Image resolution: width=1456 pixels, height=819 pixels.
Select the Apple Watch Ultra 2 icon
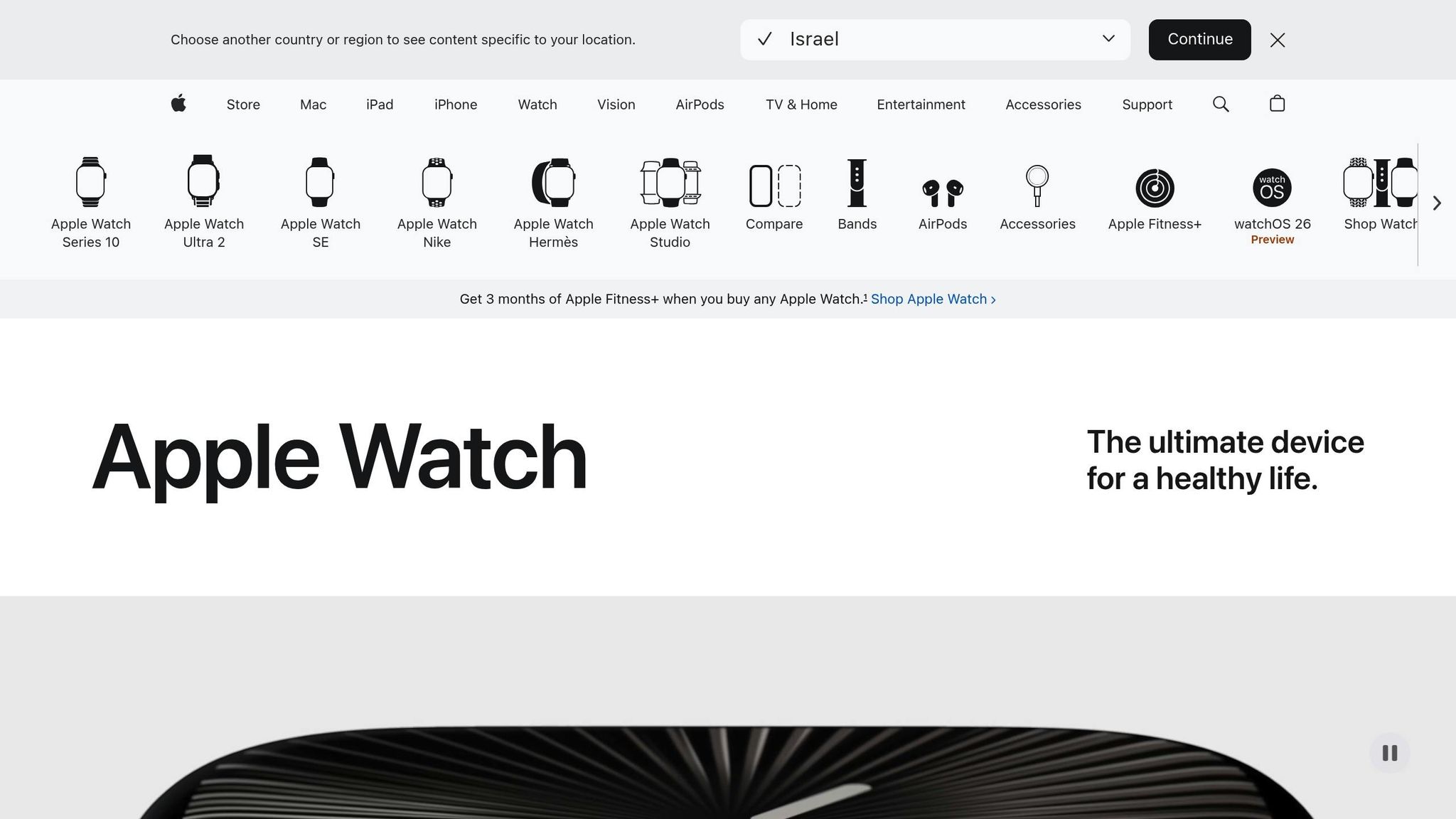[203, 181]
